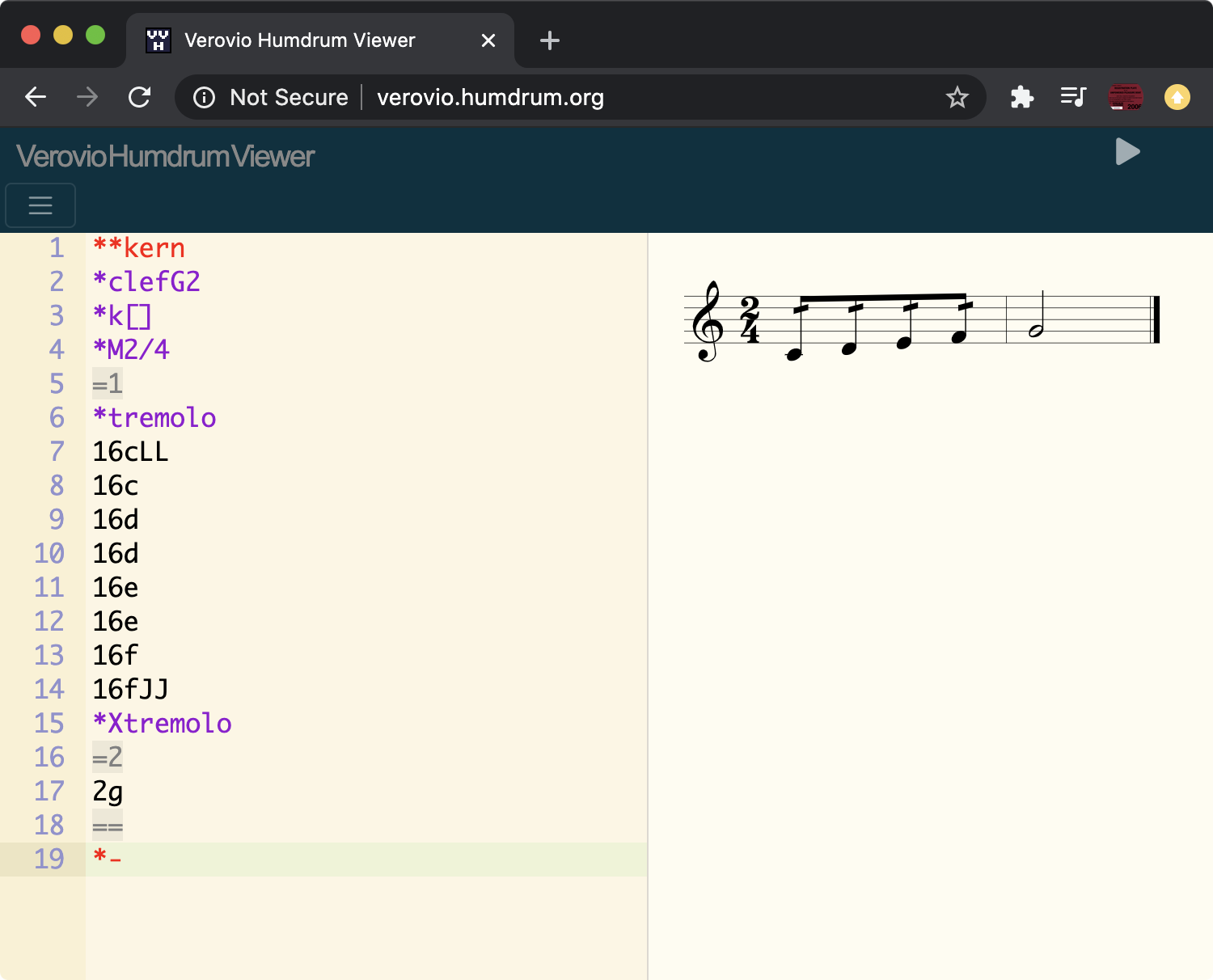Navigate back using the back arrow
The image size is (1213, 980).
[x=35, y=97]
